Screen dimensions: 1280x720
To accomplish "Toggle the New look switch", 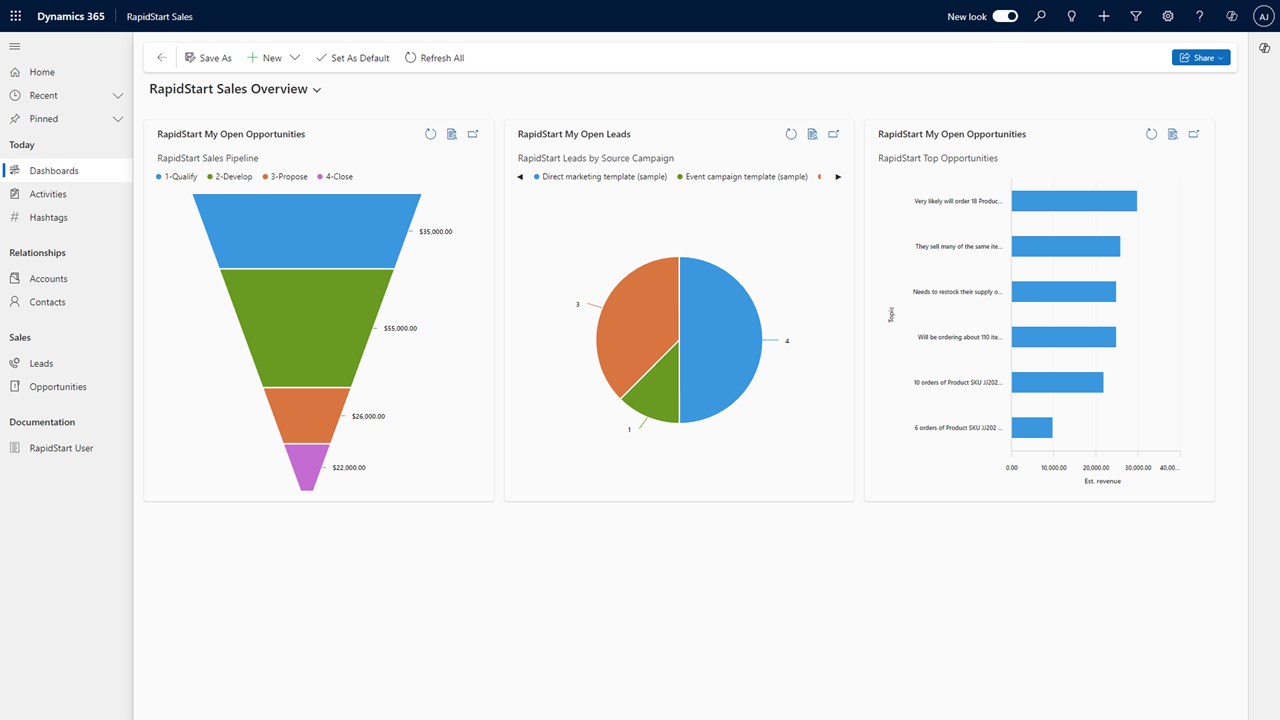I will 1005,16.
